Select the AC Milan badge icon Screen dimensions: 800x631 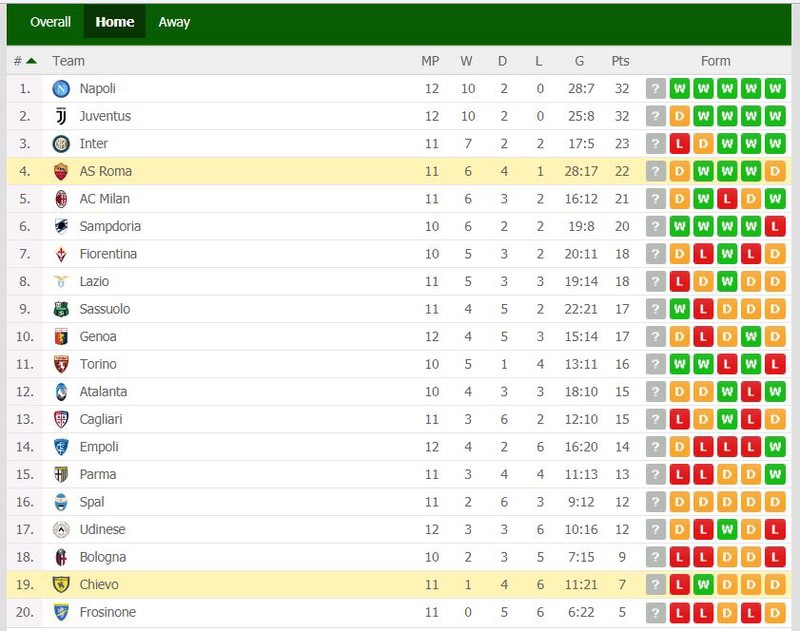pos(61,199)
